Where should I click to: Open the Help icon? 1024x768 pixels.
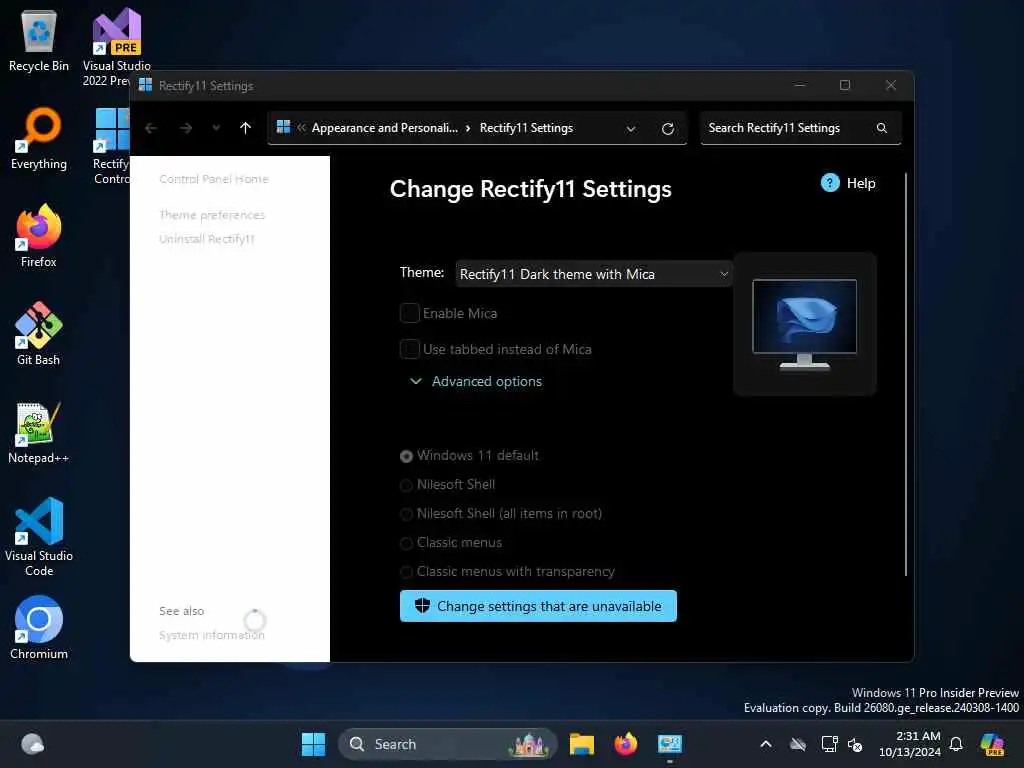click(830, 183)
